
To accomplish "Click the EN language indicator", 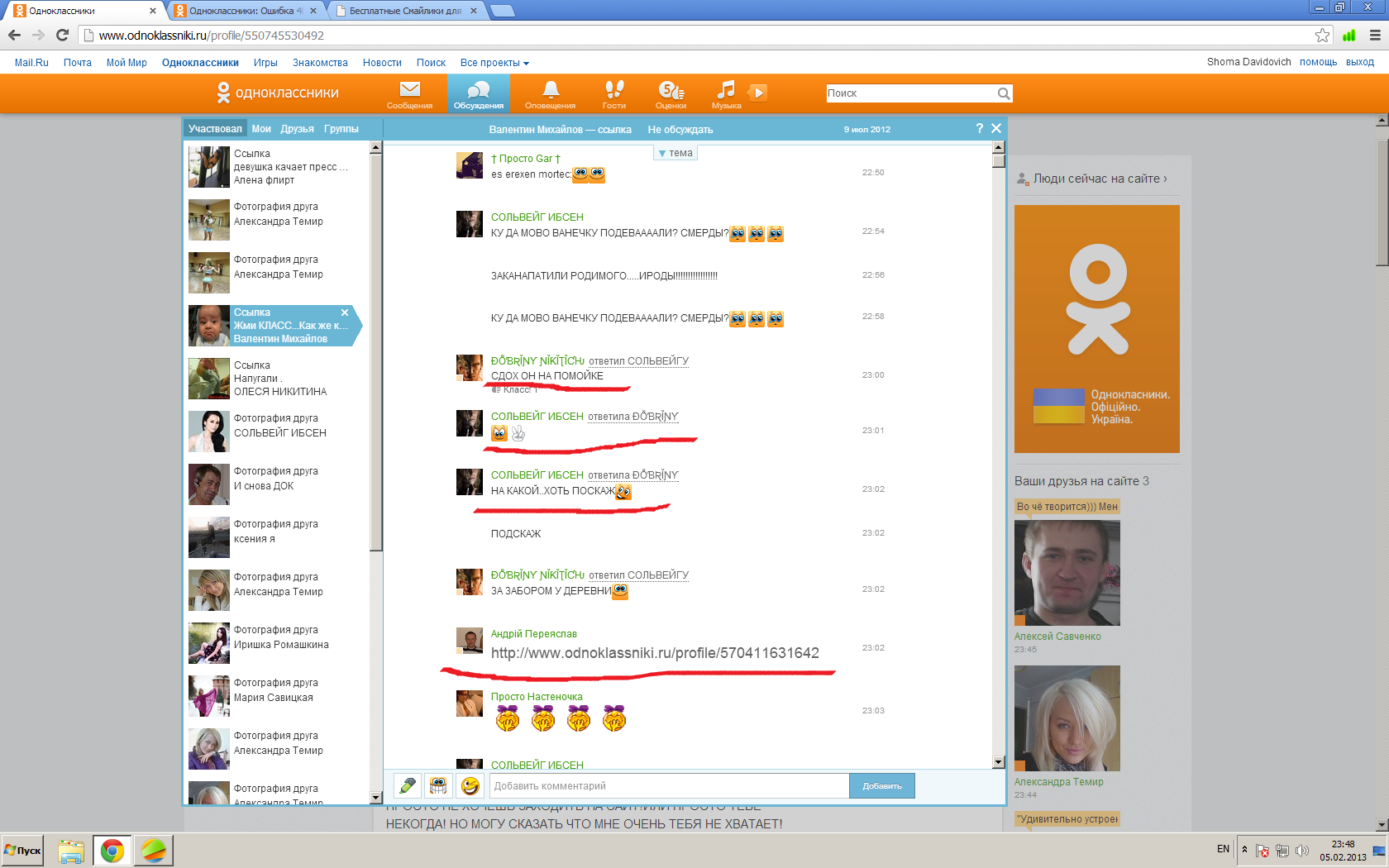I will click(1223, 849).
